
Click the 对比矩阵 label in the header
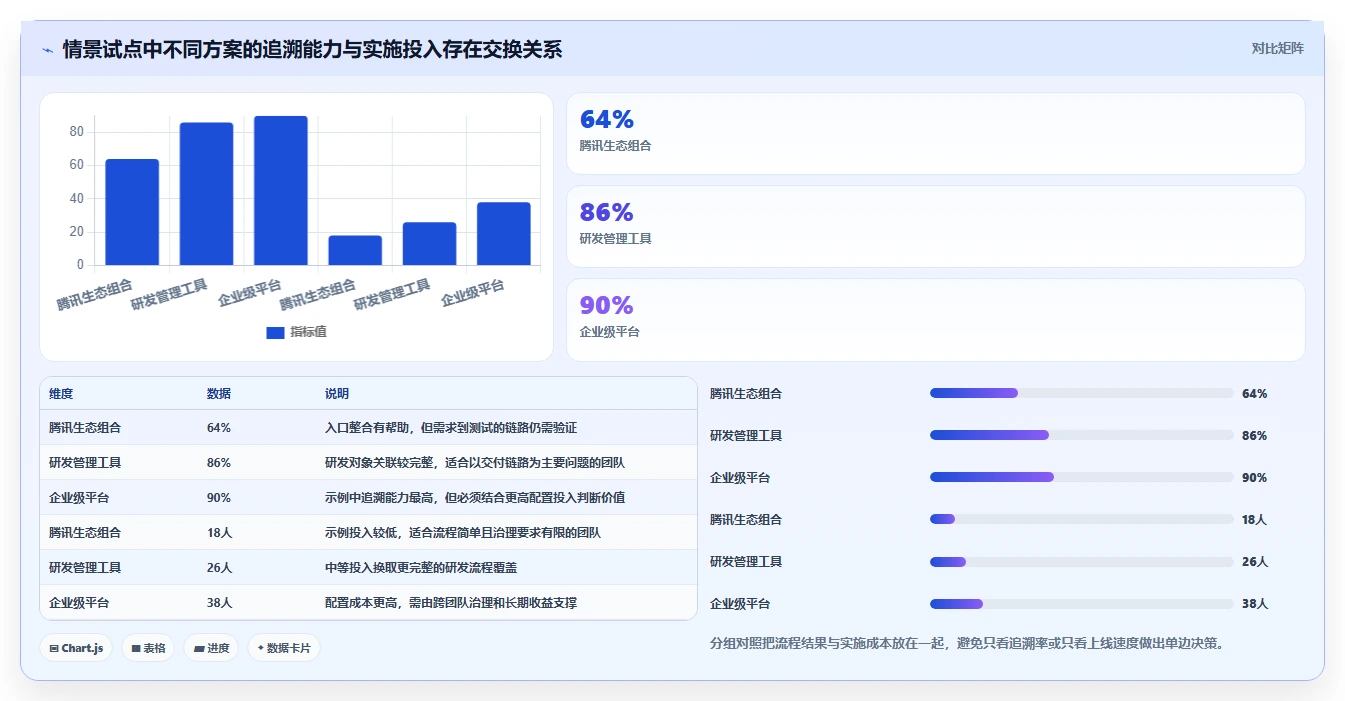(1277, 48)
